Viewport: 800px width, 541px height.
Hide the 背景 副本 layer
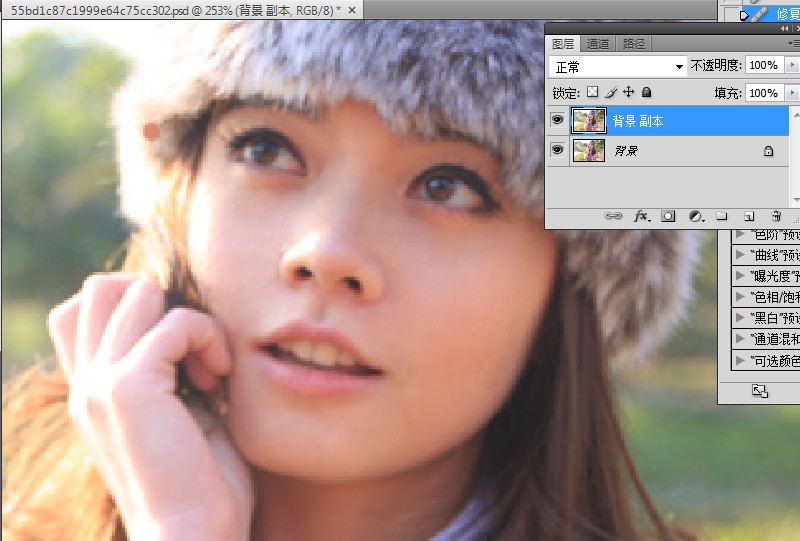pyautogui.click(x=557, y=120)
